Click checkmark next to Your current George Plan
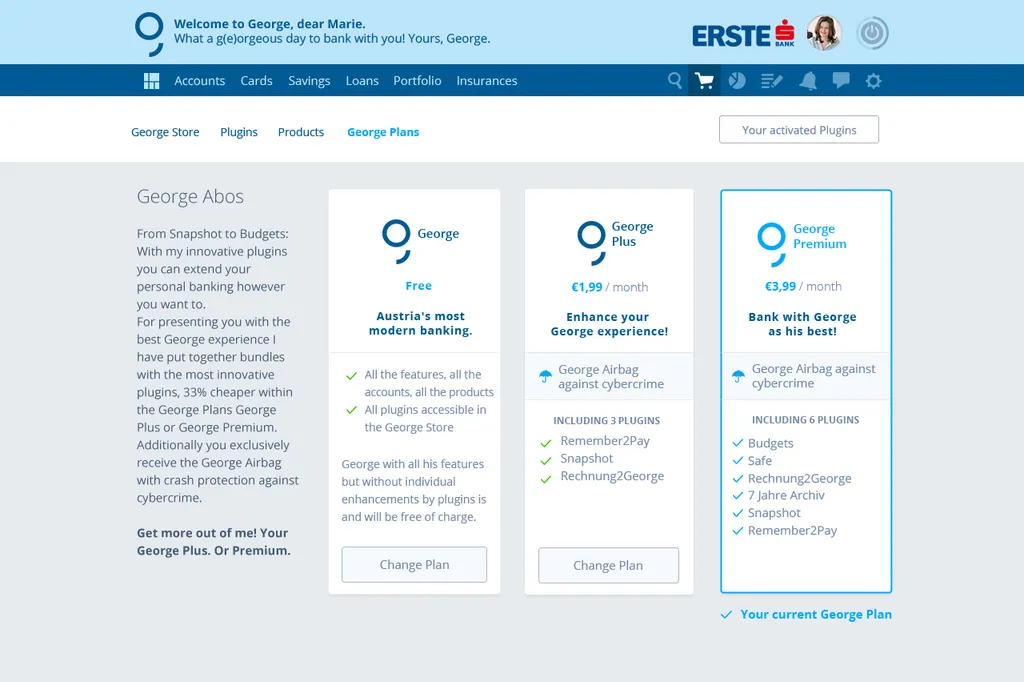The height and width of the screenshot is (682, 1024). [726, 615]
